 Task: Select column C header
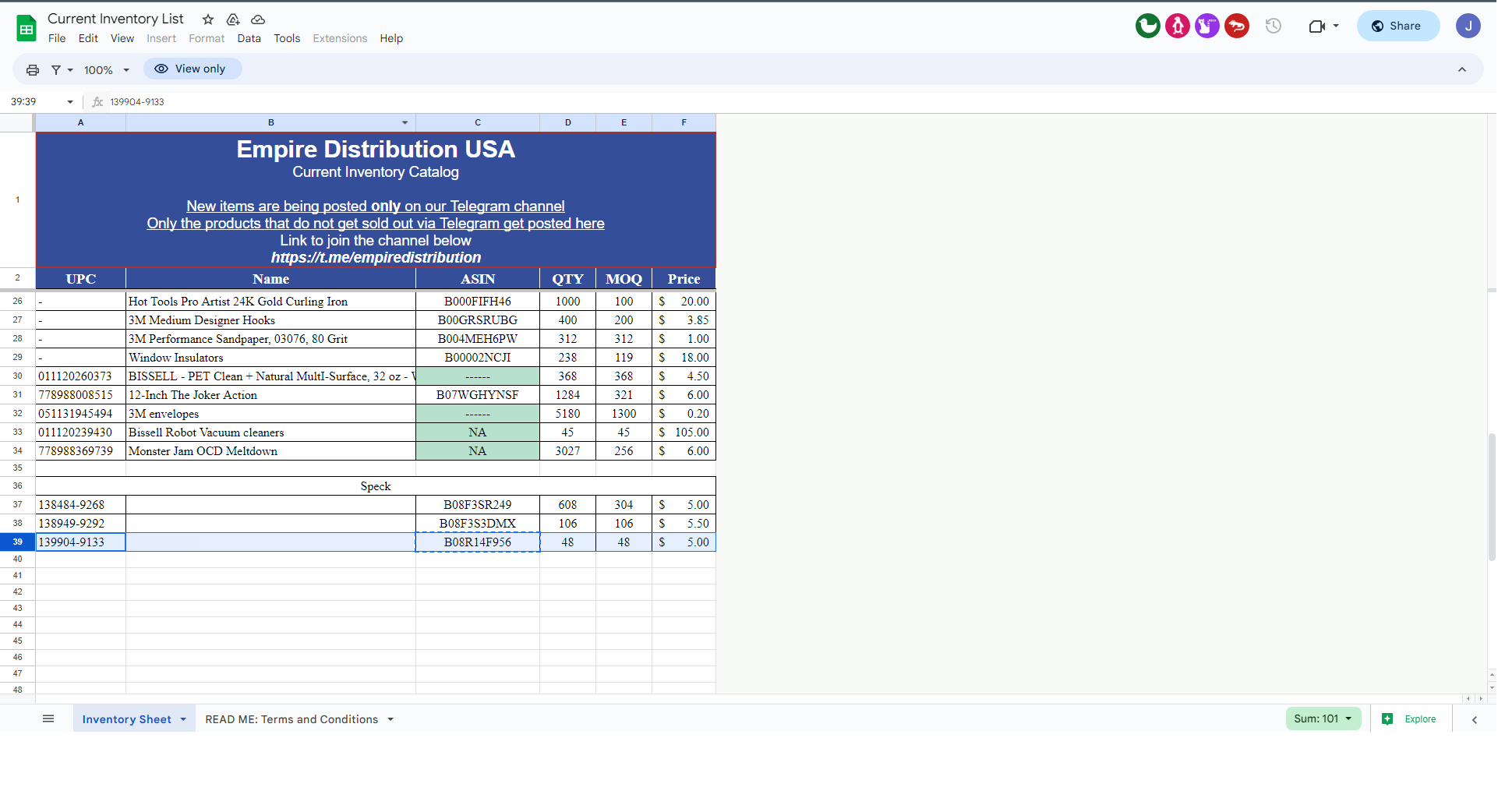point(478,122)
